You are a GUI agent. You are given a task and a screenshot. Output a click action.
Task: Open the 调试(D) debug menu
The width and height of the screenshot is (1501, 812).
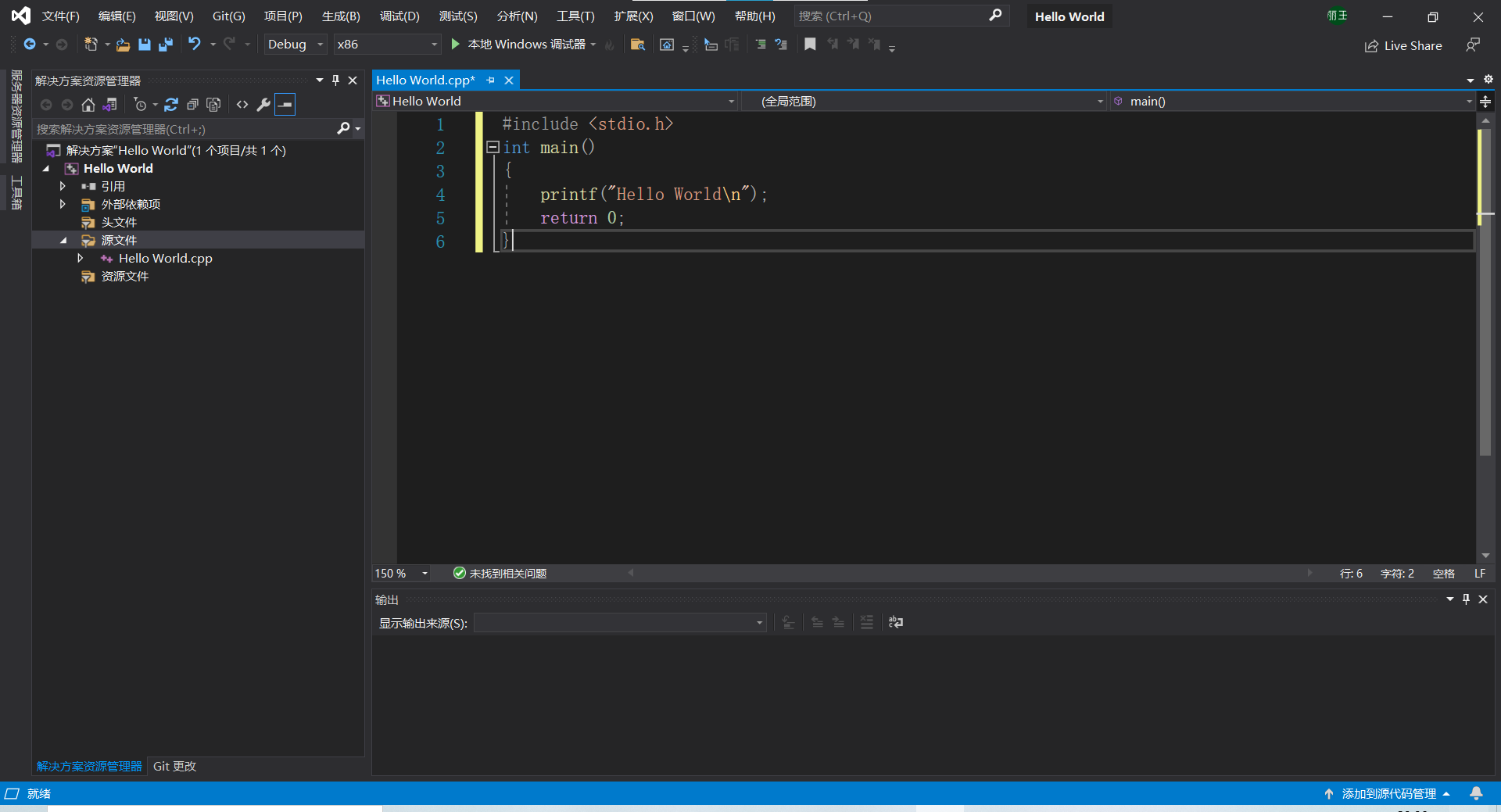point(399,16)
